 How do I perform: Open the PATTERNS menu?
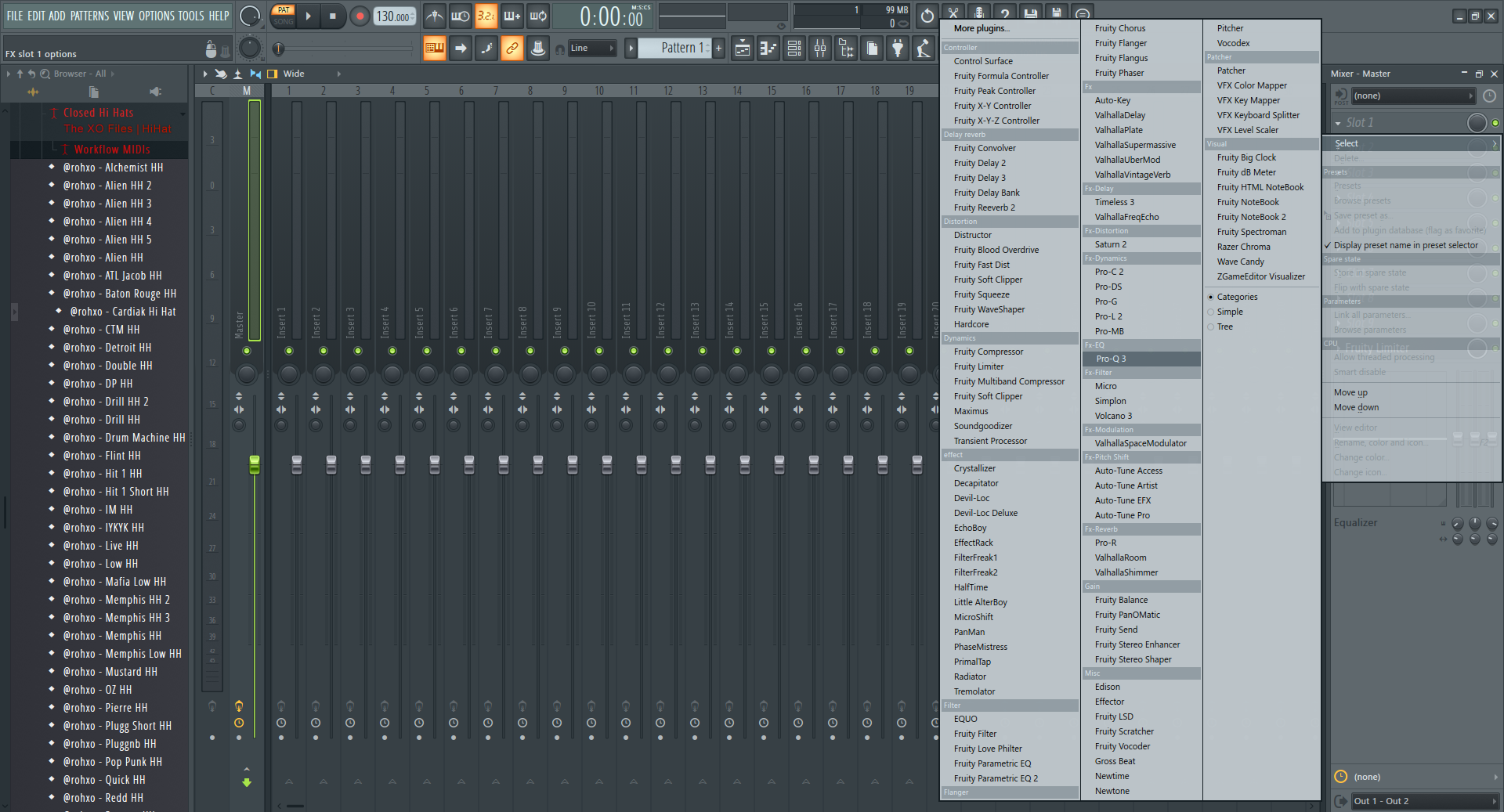pos(89,16)
